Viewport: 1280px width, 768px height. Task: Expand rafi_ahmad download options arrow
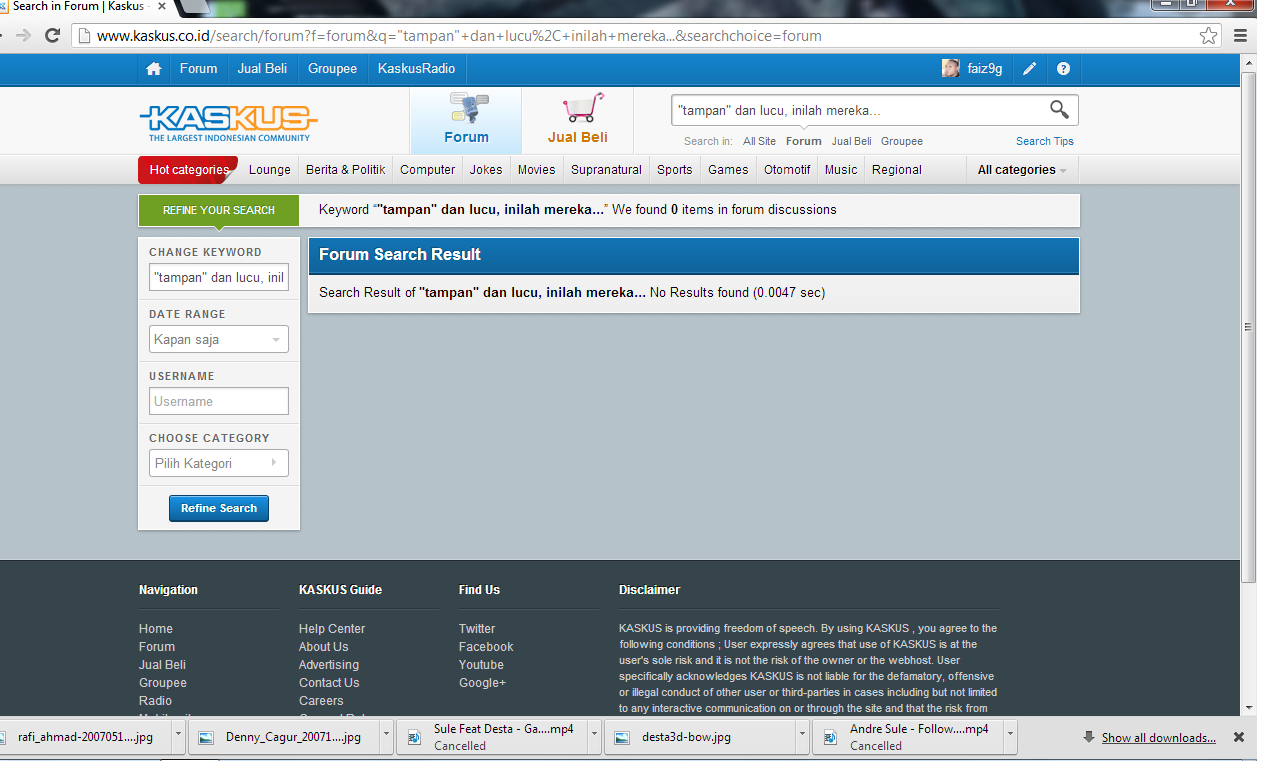click(x=179, y=737)
